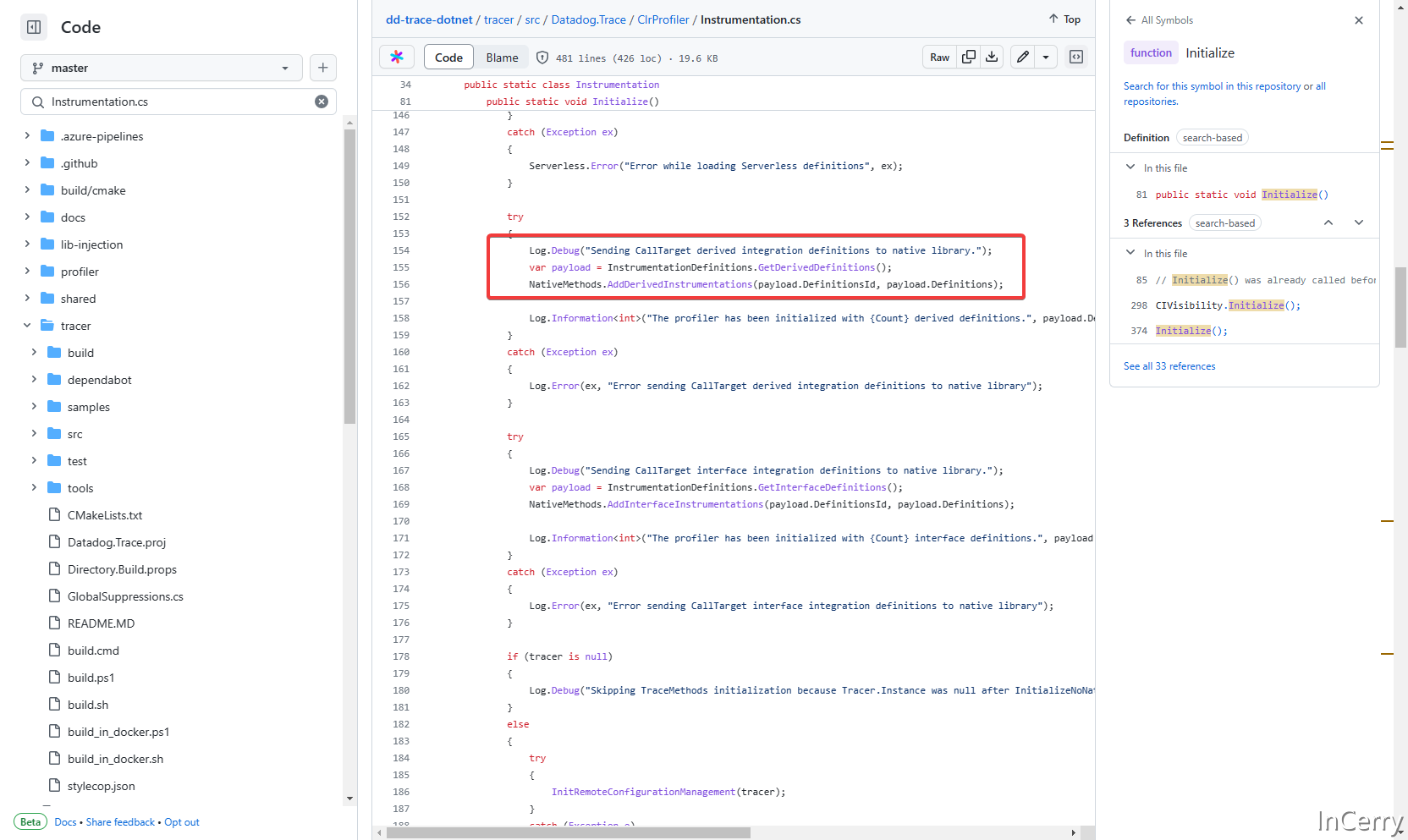Image resolution: width=1408 pixels, height=840 pixels.
Task: Switch to the Blame tab
Action: (x=502, y=58)
